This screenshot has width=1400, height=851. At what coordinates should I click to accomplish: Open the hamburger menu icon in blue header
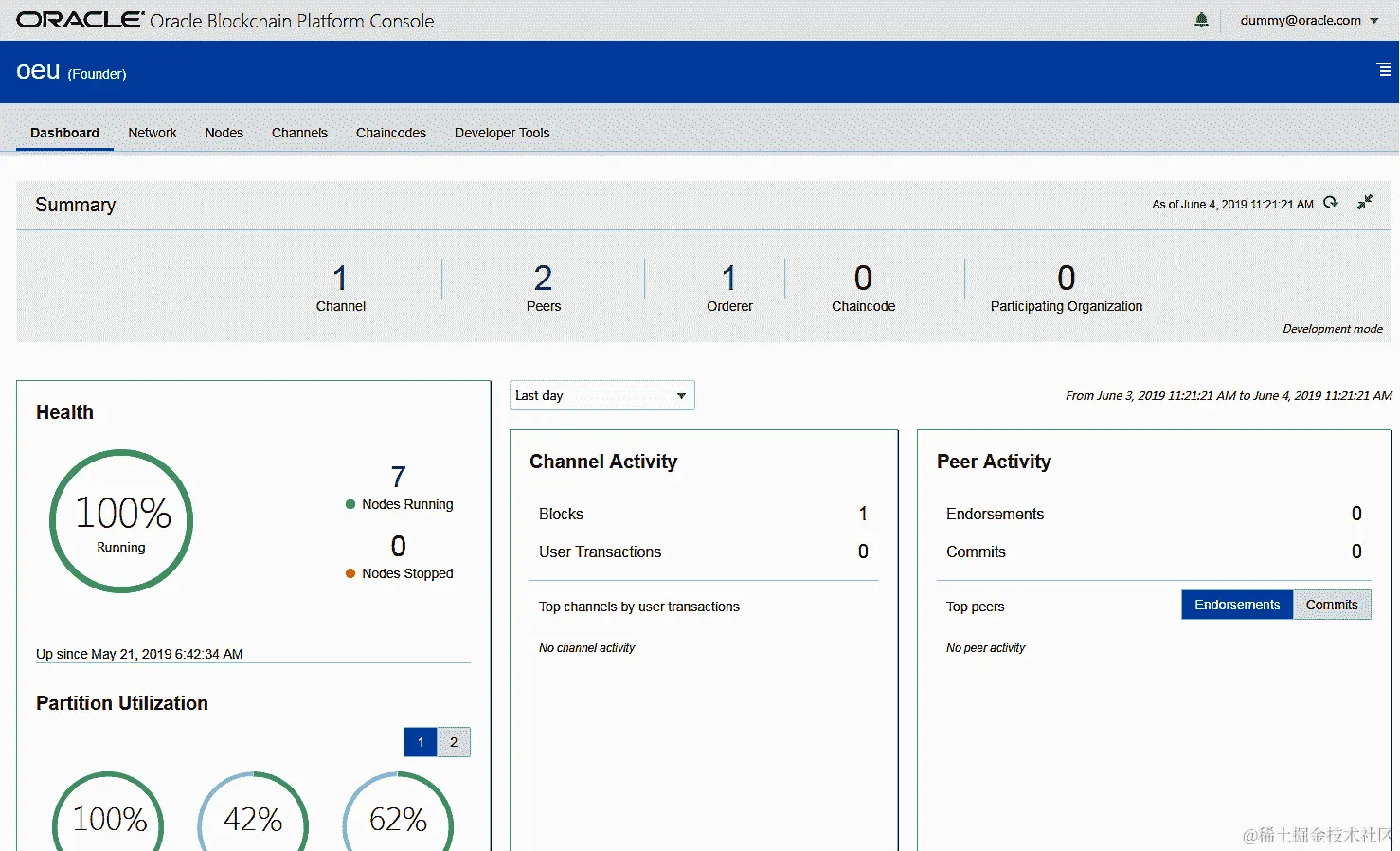click(1384, 69)
